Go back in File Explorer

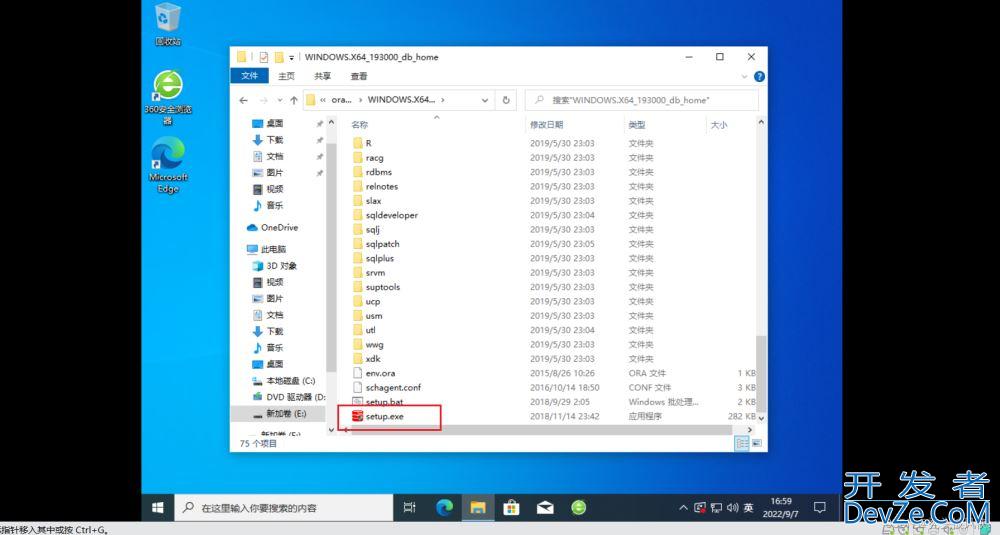(244, 100)
